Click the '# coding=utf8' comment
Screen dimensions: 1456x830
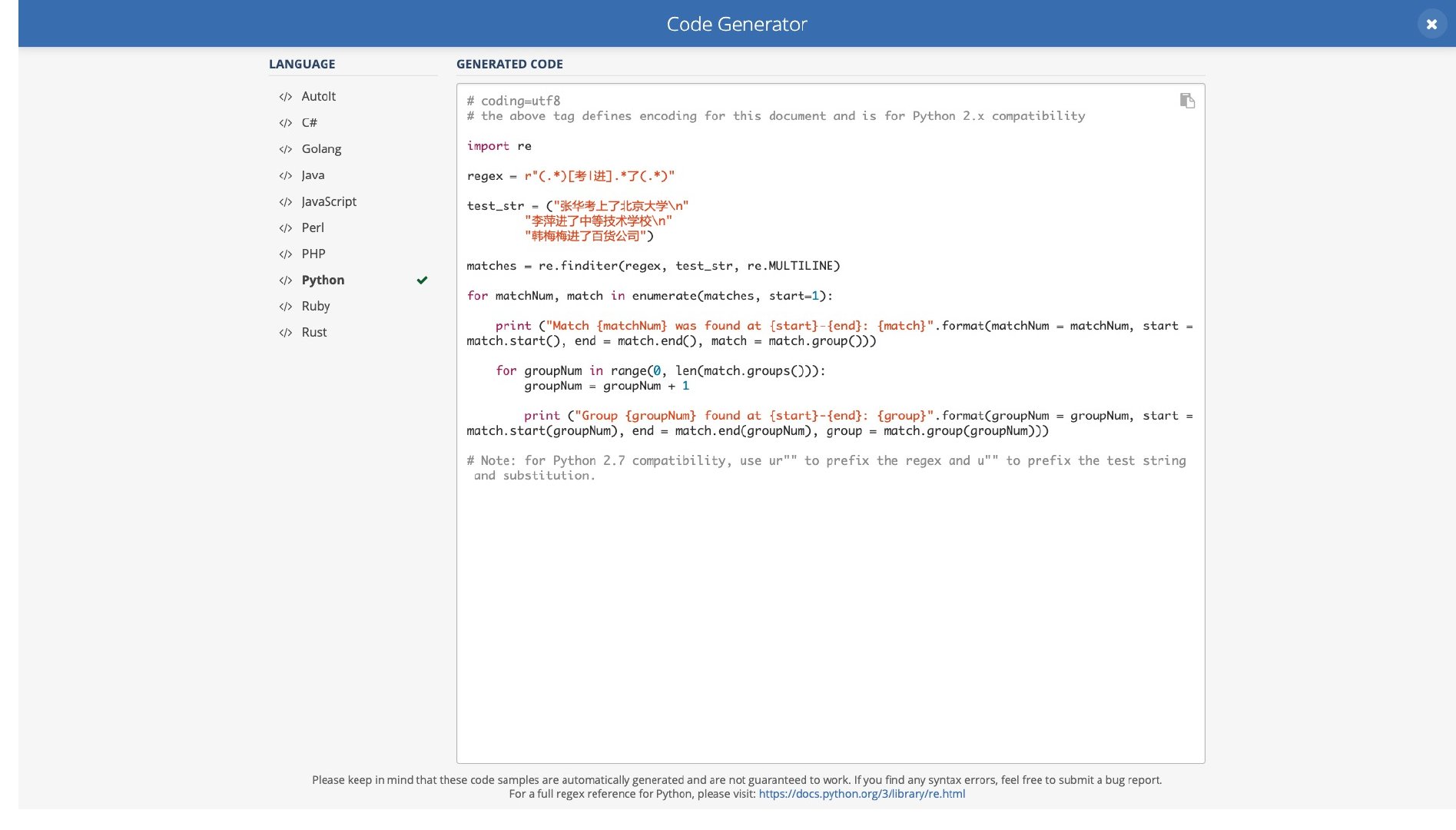point(513,101)
